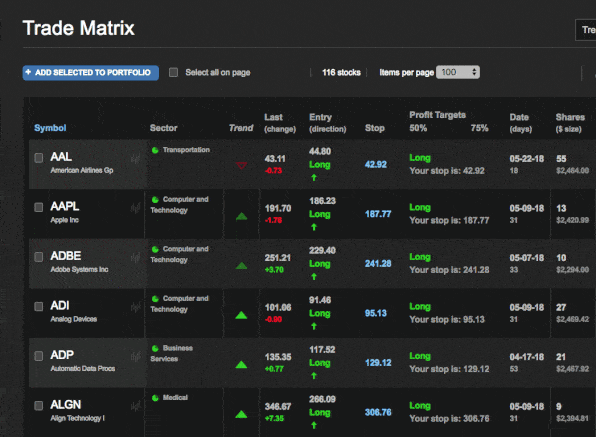The width and height of the screenshot is (596, 437).
Task: Click green sector dot for Medical
Action: [x=155, y=398]
